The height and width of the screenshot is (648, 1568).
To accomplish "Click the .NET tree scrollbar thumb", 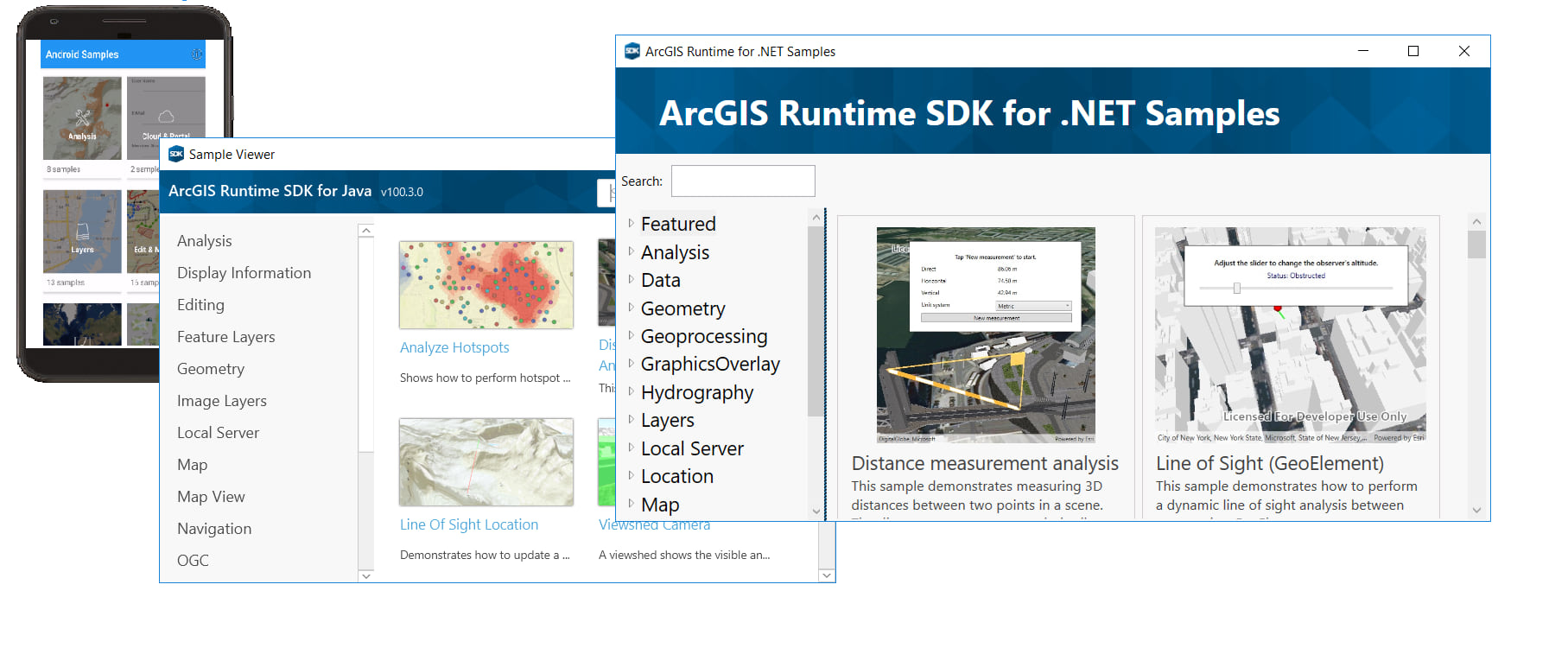I will click(816, 321).
